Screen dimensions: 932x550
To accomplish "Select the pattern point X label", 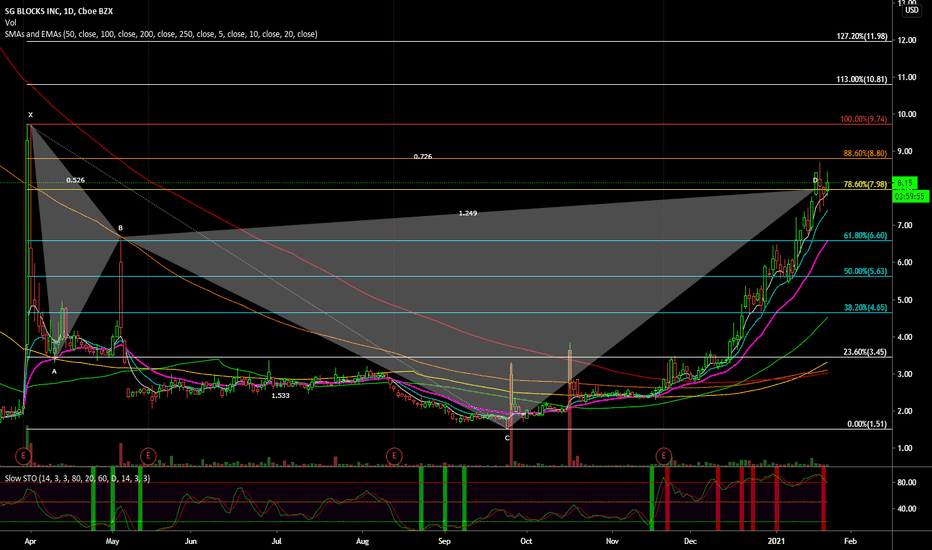I will click(x=30, y=115).
